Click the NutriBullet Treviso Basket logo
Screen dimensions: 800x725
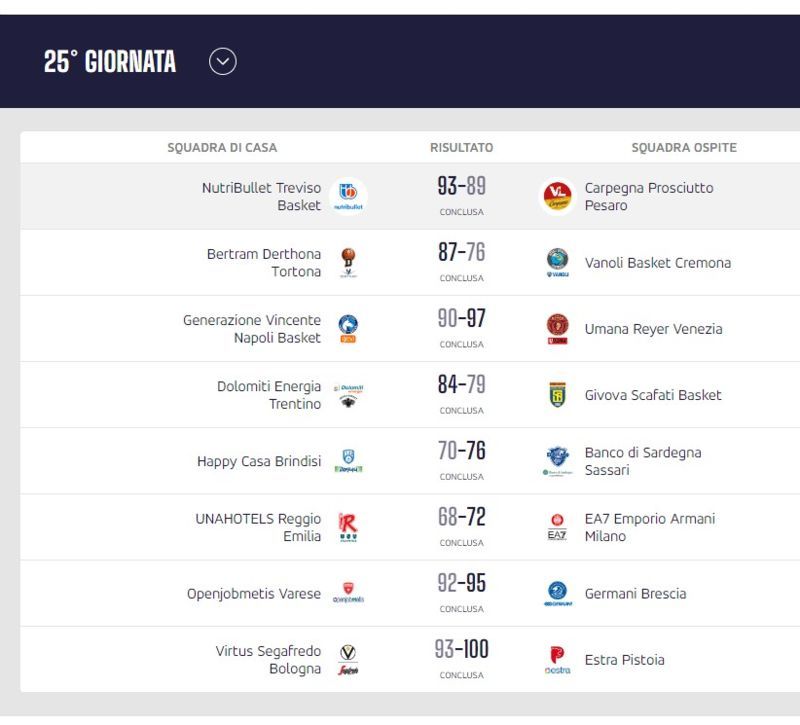348,196
